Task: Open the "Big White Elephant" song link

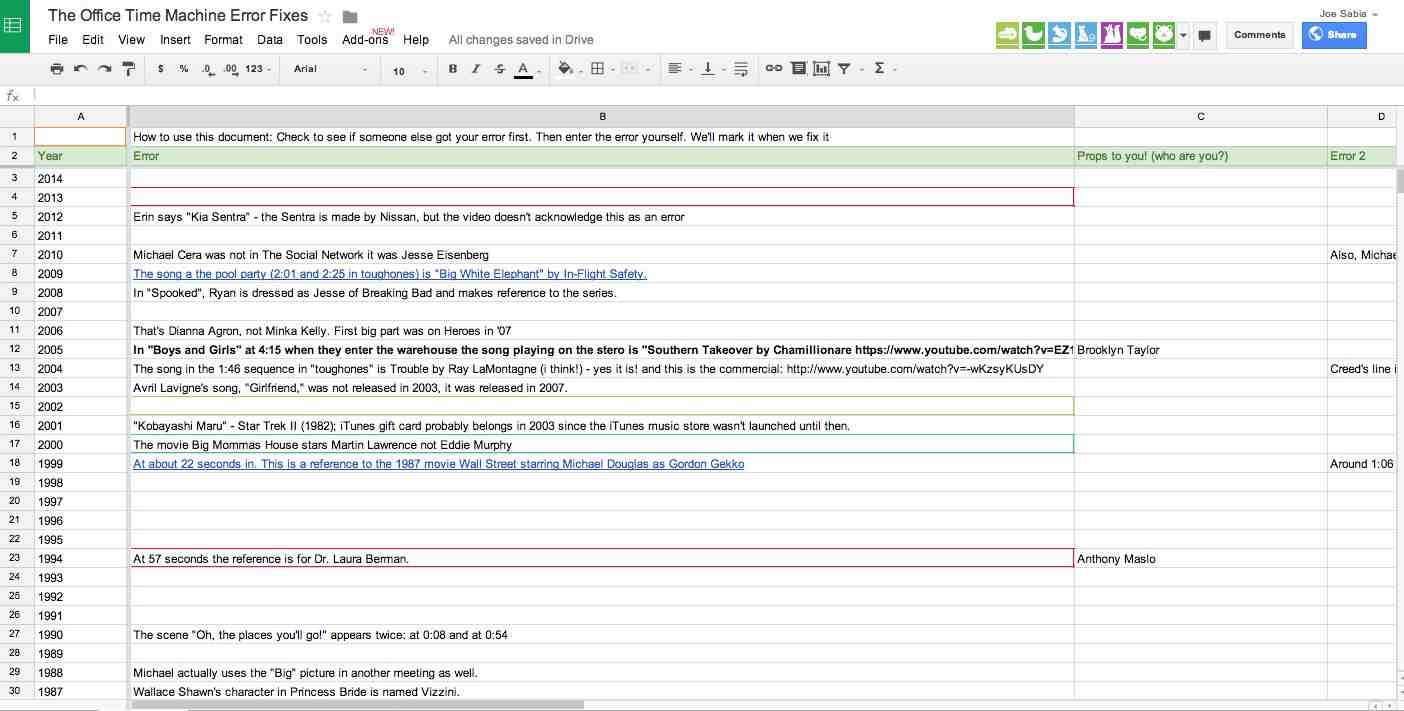Action: click(390, 274)
